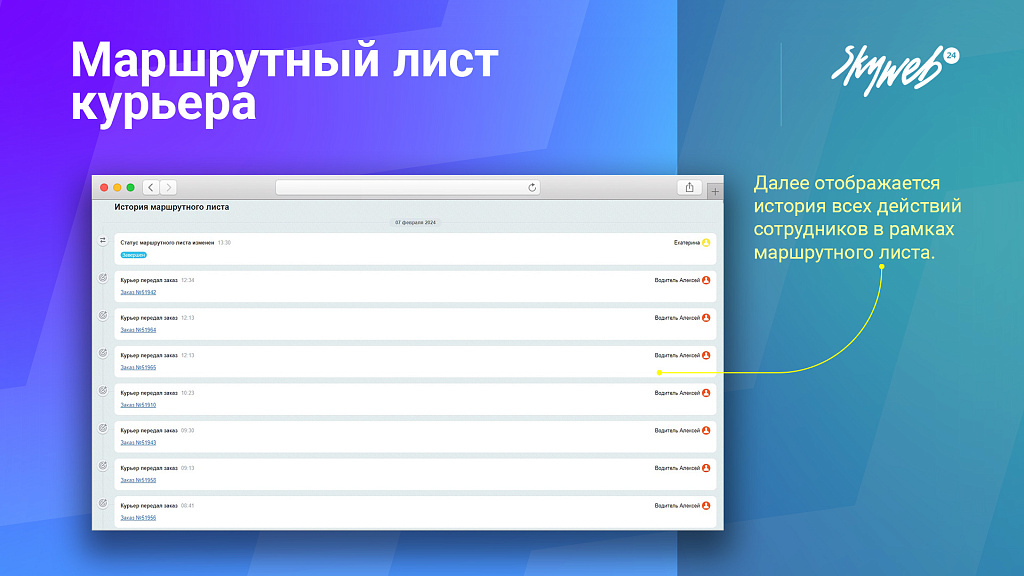Reload the page using the refresh icon
1024x576 pixels.
click(x=533, y=188)
